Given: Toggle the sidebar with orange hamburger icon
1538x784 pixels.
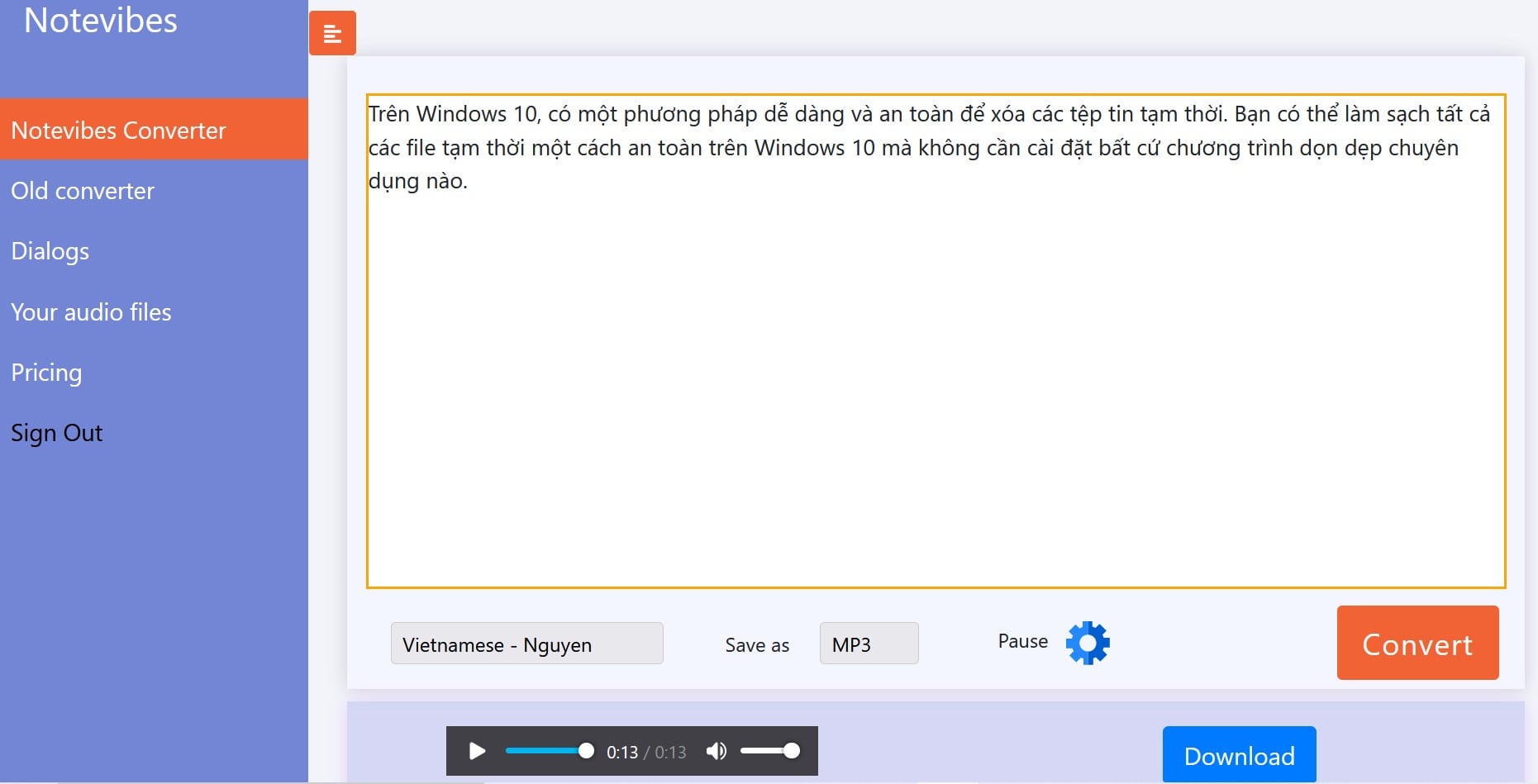Looking at the screenshot, I should pyautogui.click(x=332, y=33).
